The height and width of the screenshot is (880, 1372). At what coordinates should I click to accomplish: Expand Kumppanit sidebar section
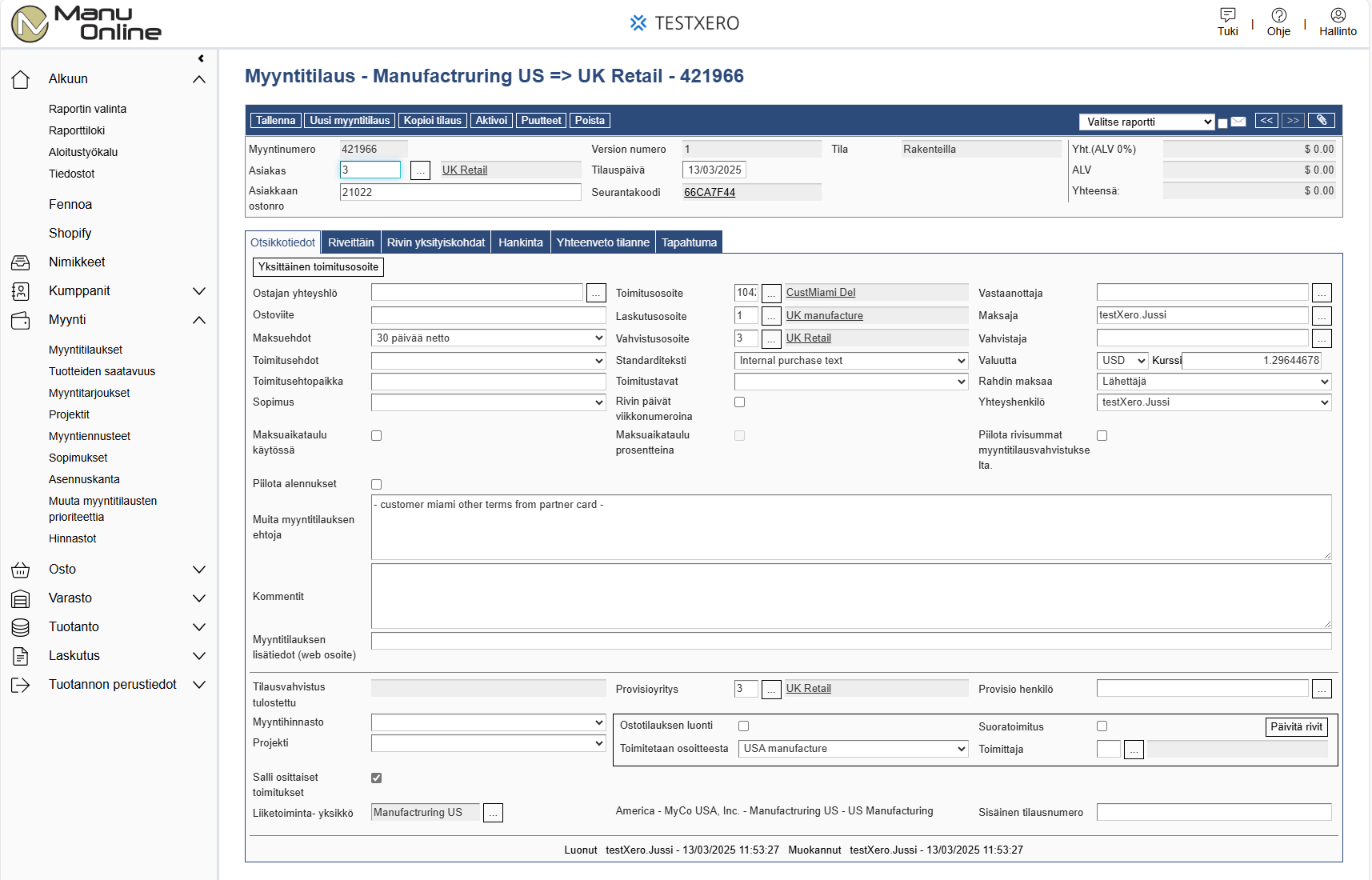[199, 291]
